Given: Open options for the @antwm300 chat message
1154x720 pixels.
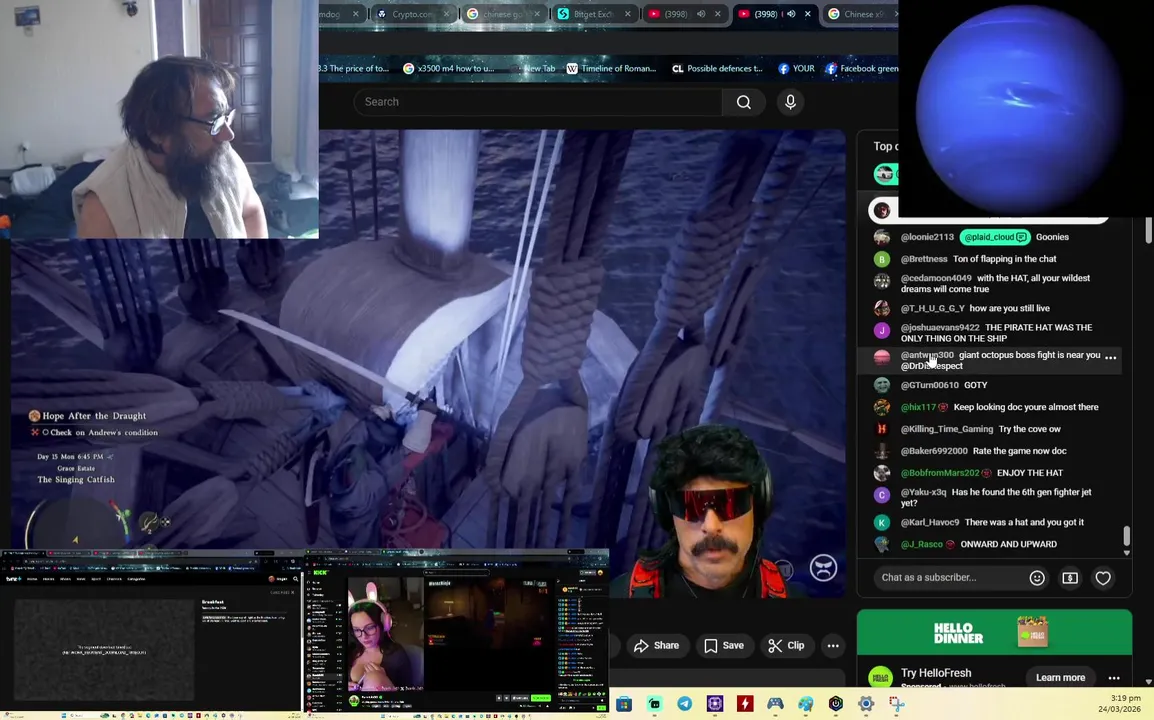Looking at the screenshot, I should point(1111,358).
